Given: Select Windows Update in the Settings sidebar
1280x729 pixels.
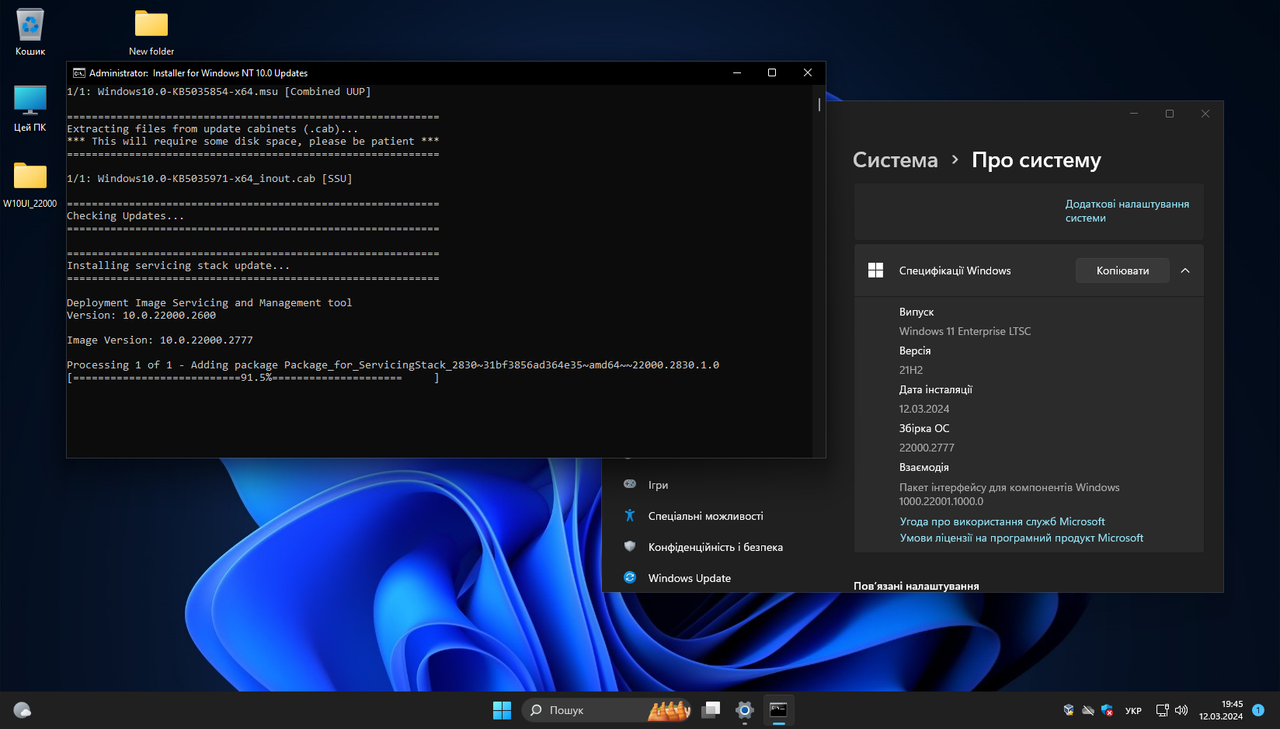Looking at the screenshot, I should (689, 578).
